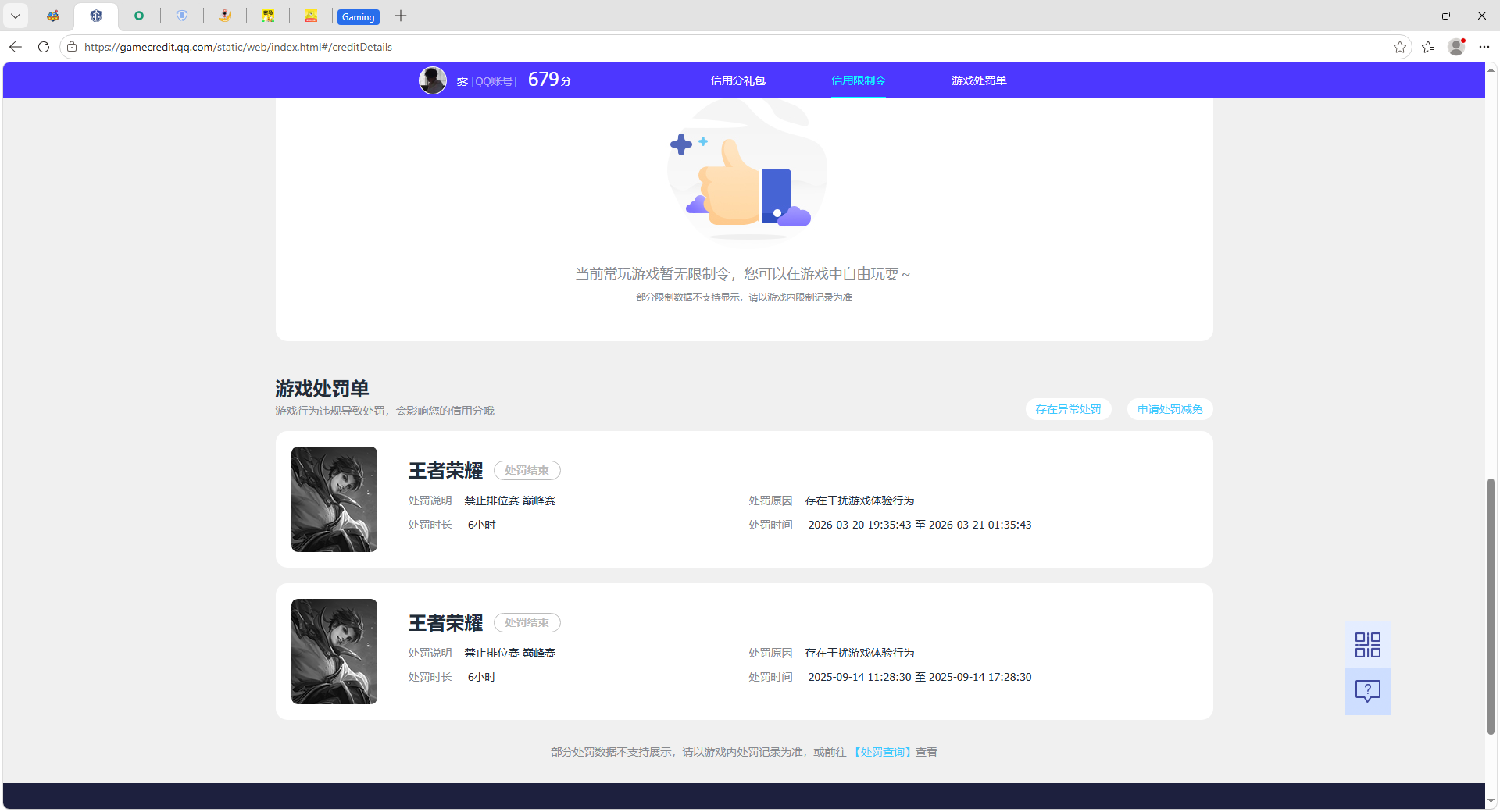Open the tab search dropdown arrow
This screenshot has width=1500, height=812.
point(16,16)
